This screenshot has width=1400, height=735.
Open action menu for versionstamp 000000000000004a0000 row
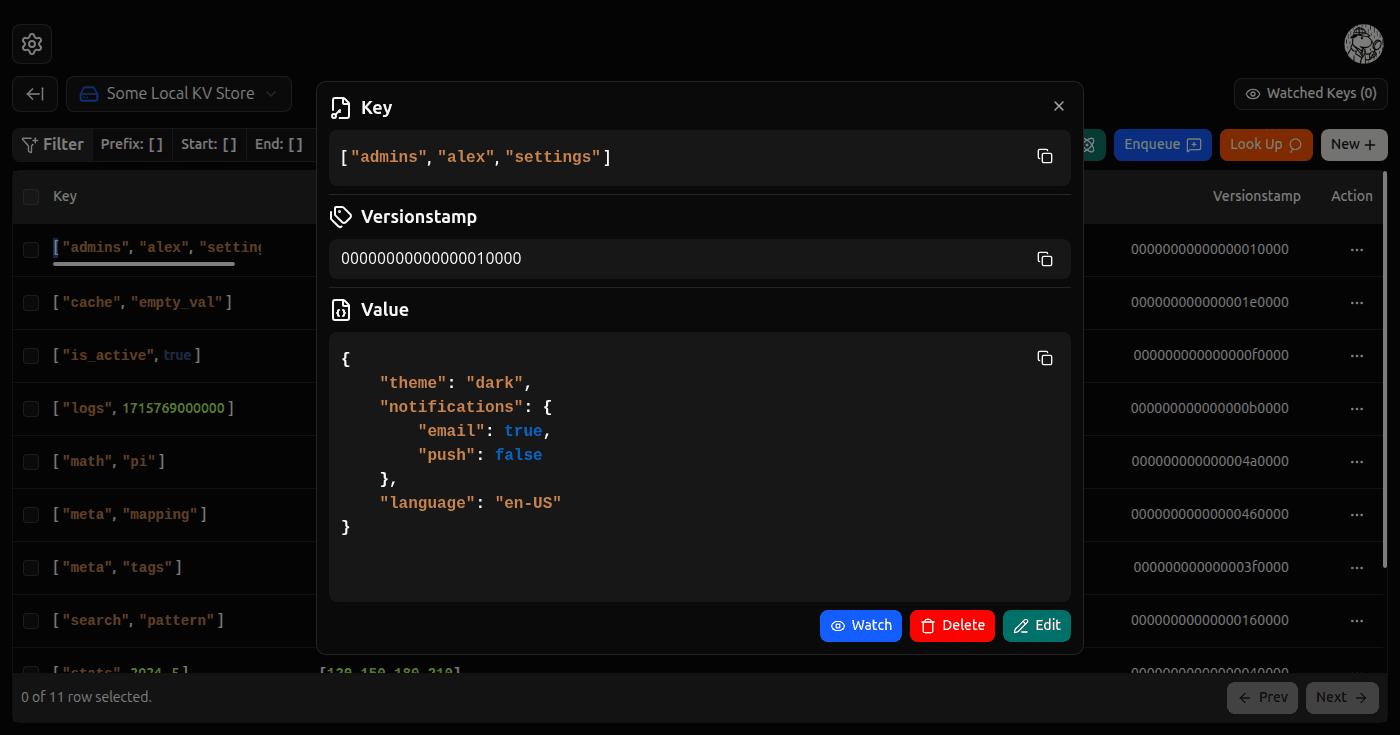[1357, 462]
